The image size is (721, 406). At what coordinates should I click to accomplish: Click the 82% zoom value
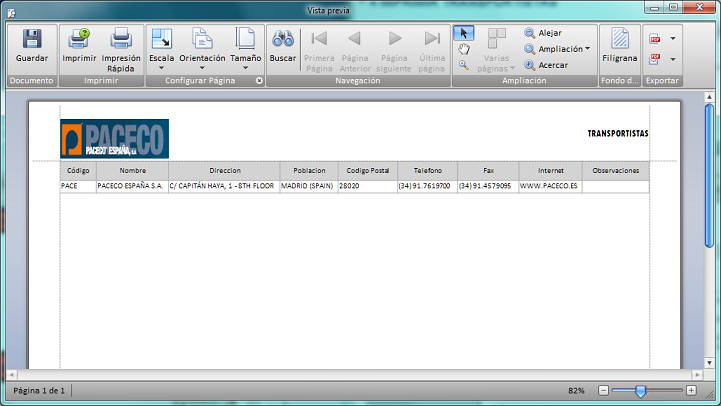576,391
